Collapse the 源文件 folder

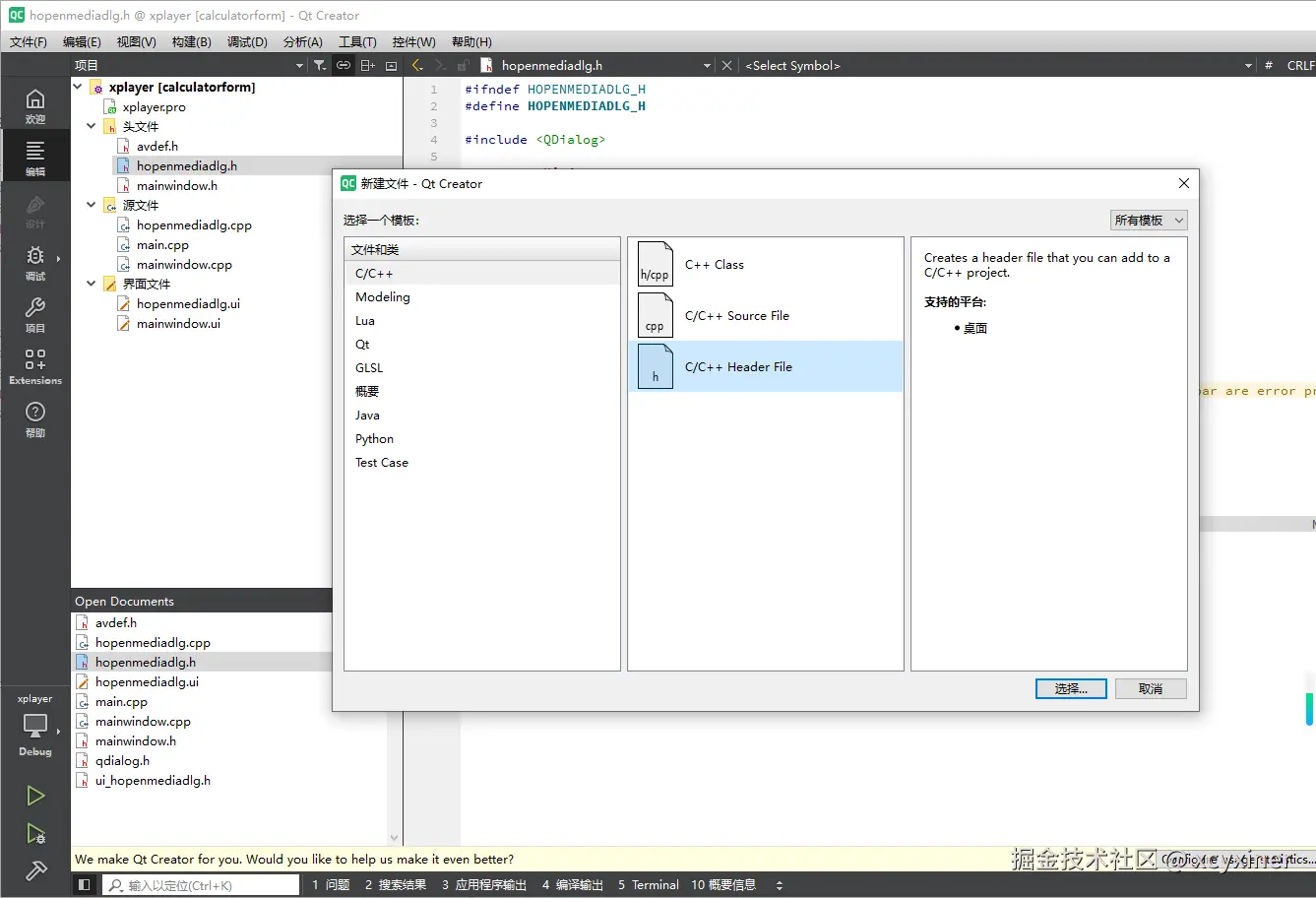pyautogui.click(x=92, y=205)
